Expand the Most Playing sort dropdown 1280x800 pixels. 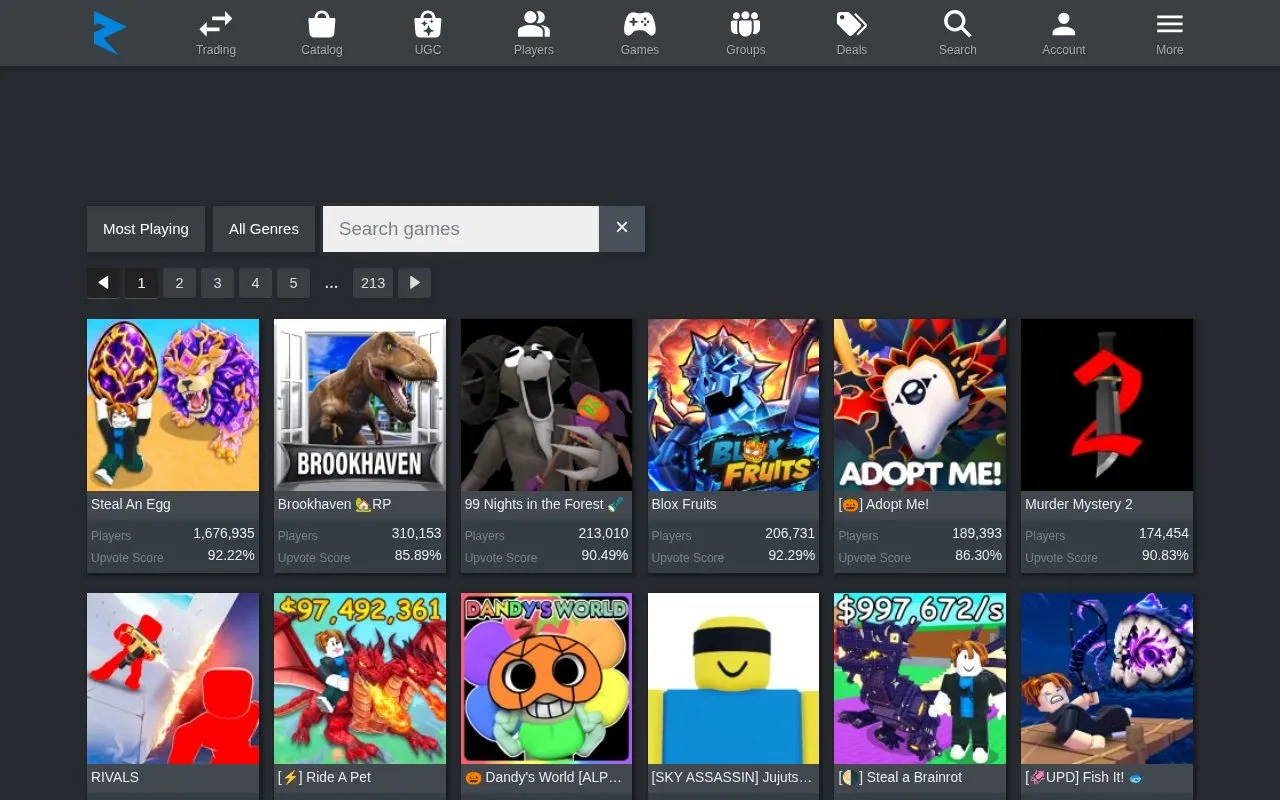(x=146, y=229)
